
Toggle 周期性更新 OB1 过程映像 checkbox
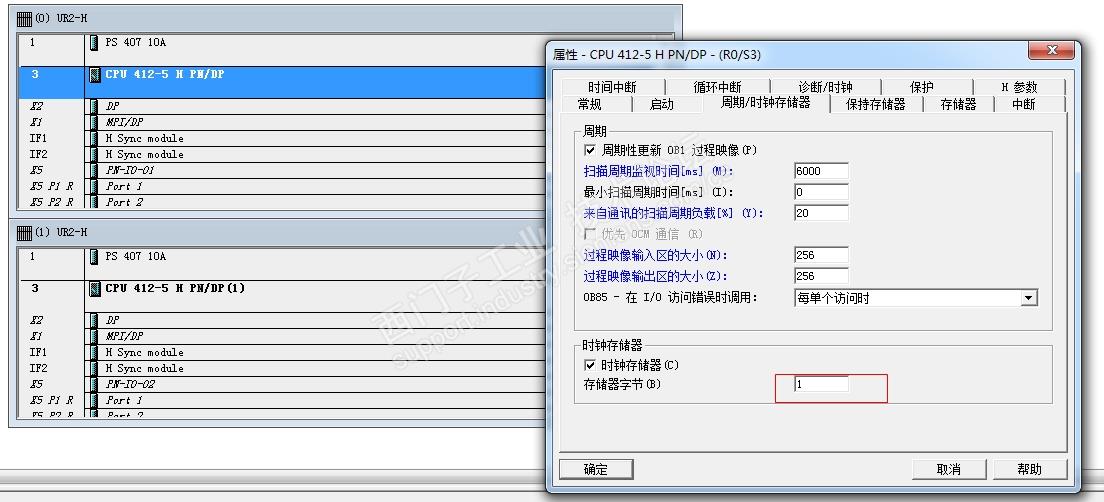590,150
